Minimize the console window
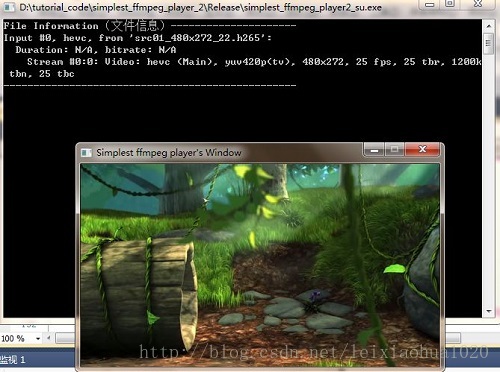 pyautogui.click(x=430, y=4)
